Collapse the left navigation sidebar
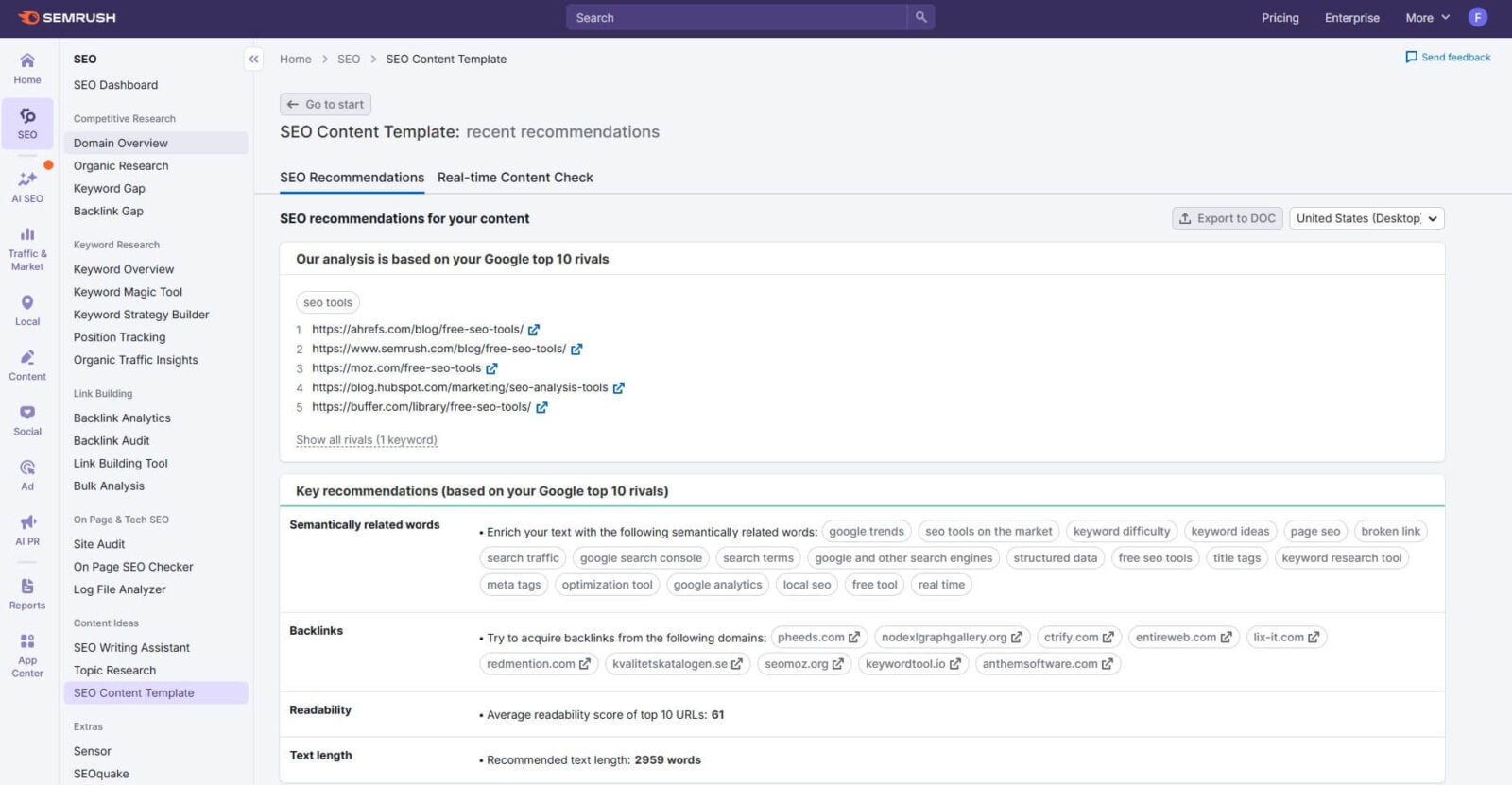Image resolution: width=1512 pixels, height=785 pixels. pos(253,59)
